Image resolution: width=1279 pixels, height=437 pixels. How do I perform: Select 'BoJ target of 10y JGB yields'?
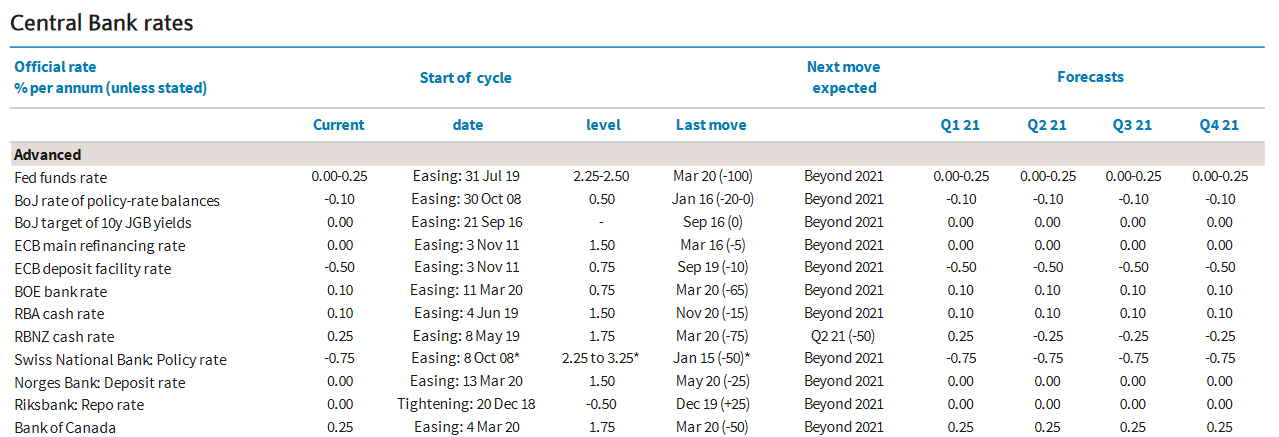click(x=103, y=222)
